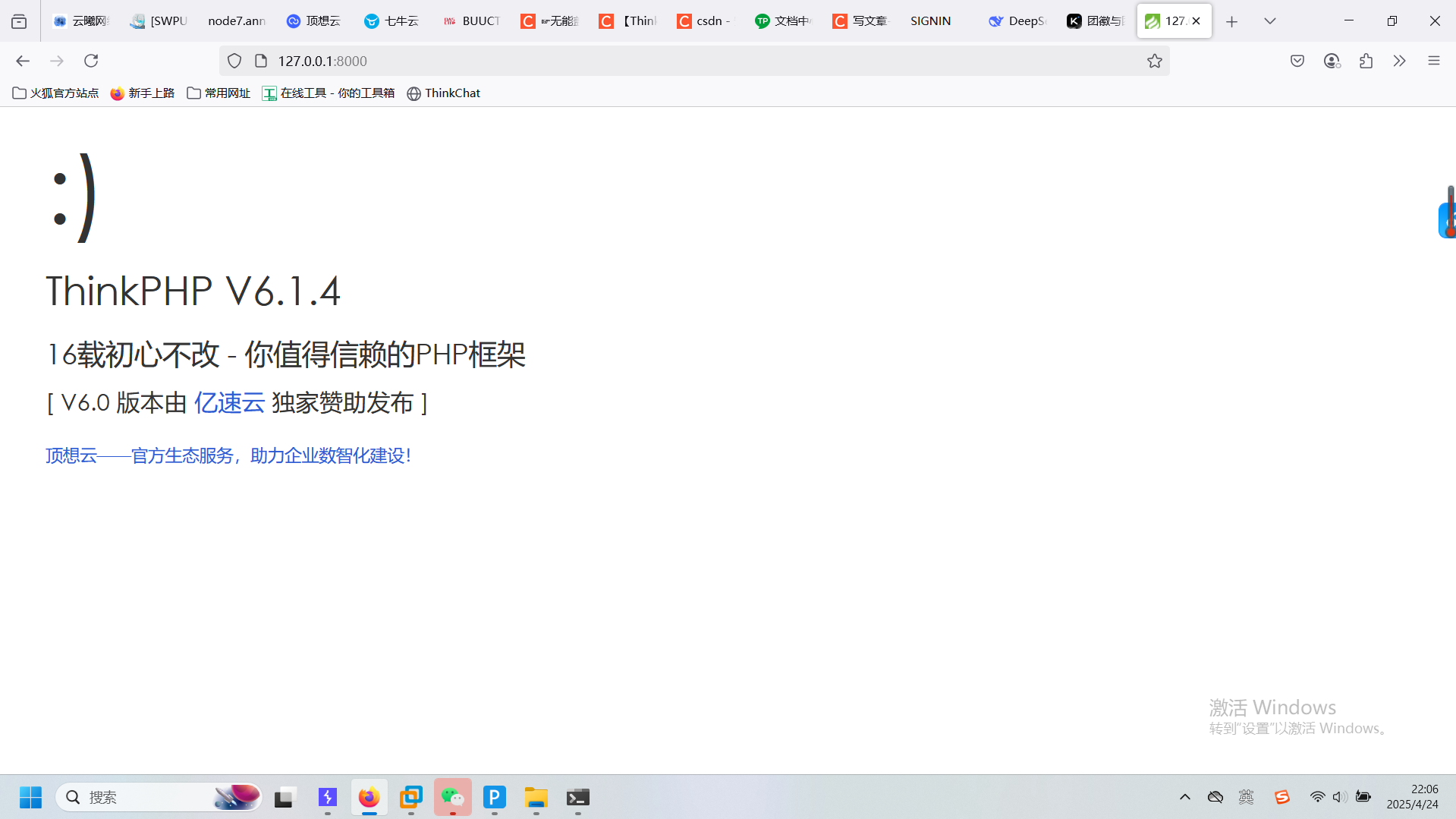The width and height of the screenshot is (1456, 819).
Task: Open File Explorer from the taskbar
Action: coord(536,797)
